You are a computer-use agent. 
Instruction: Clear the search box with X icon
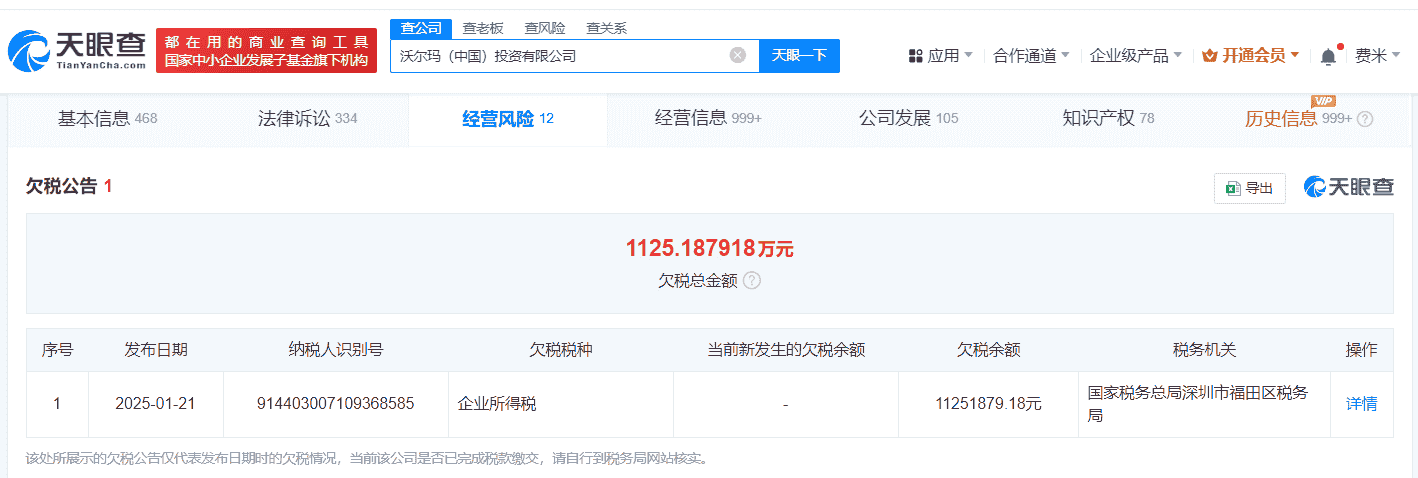738,55
